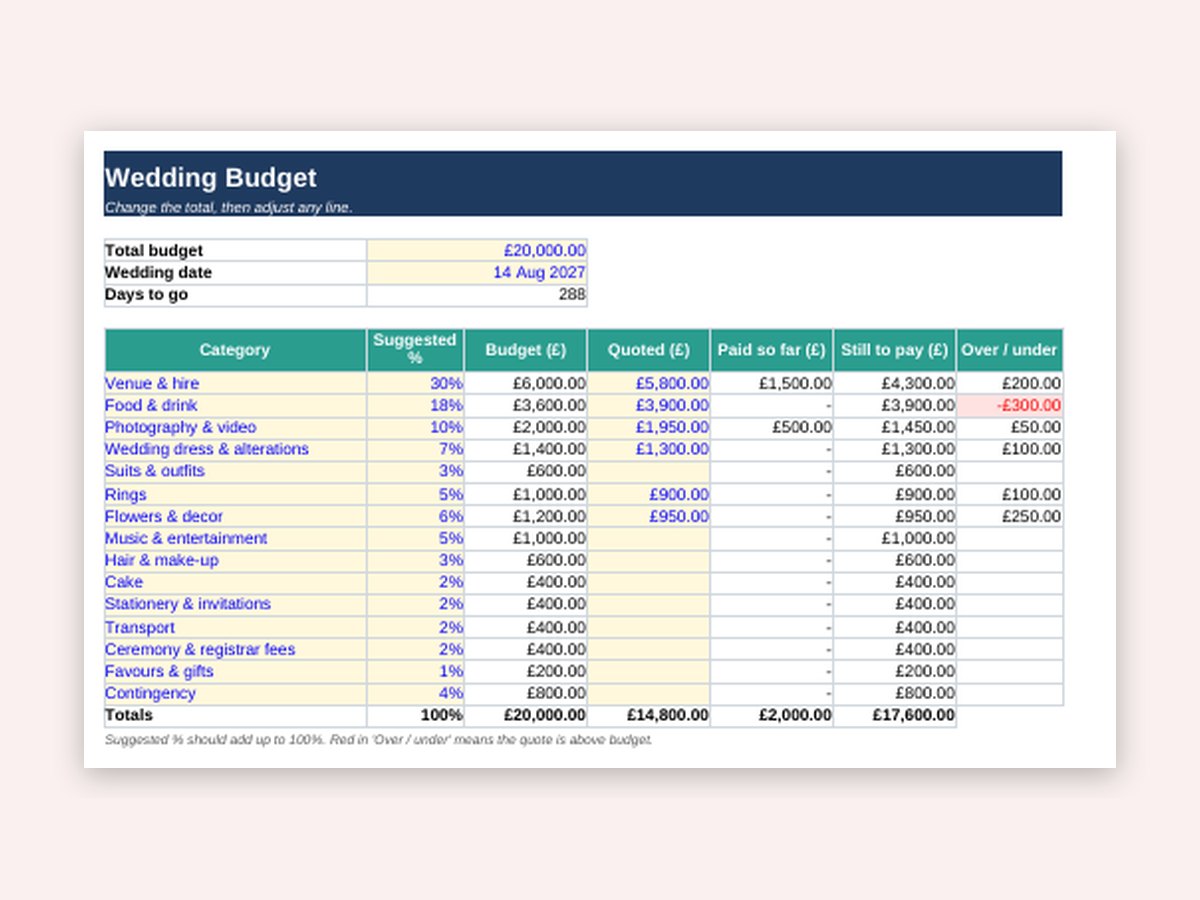Click the Venue over/under £200.00 cell
1200x900 pixels.
coord(1010,383)
